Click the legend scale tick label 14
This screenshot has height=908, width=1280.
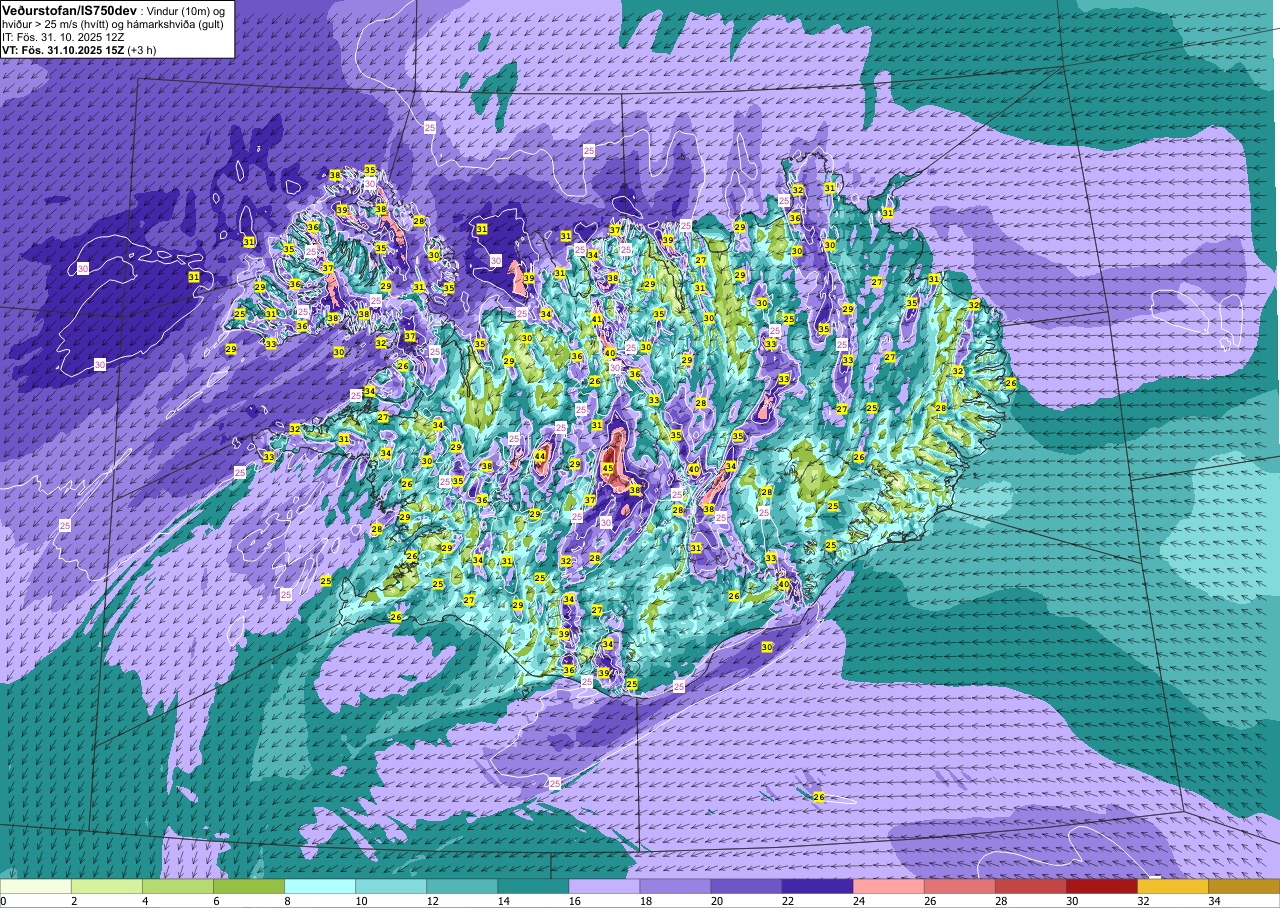pos(502,901)
